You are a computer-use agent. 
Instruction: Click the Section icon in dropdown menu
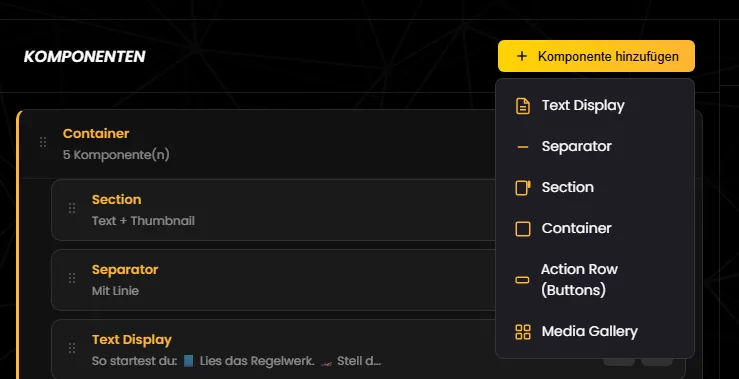point(523,188)
